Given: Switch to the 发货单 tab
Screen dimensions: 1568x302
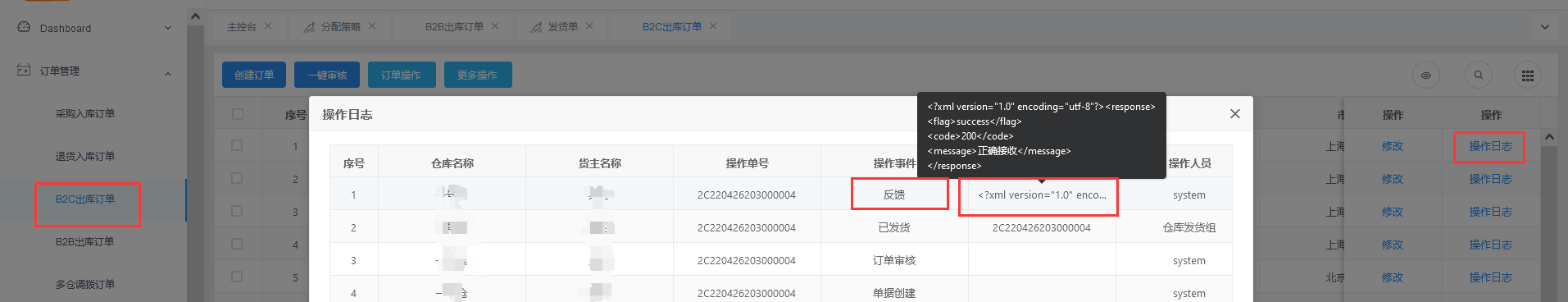Looking at the screenshot, I should pos(562,26).
